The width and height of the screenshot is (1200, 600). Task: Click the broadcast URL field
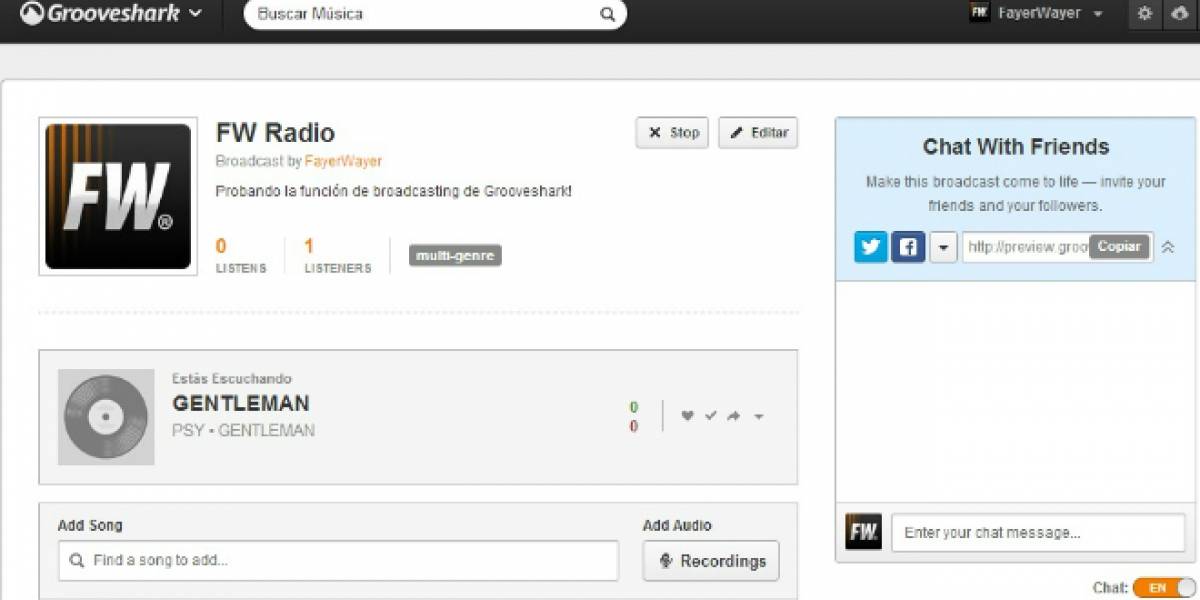(x=1027, y=247)
